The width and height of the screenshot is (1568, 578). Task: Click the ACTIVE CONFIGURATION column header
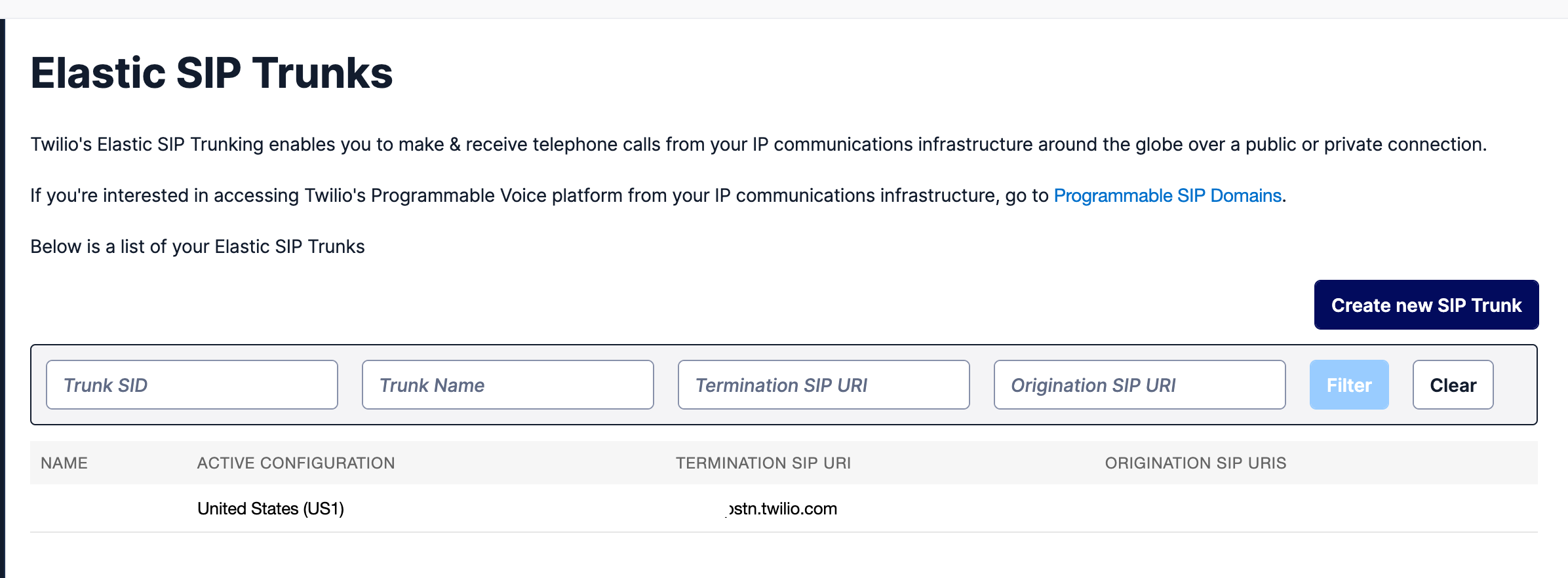point(296,463)
